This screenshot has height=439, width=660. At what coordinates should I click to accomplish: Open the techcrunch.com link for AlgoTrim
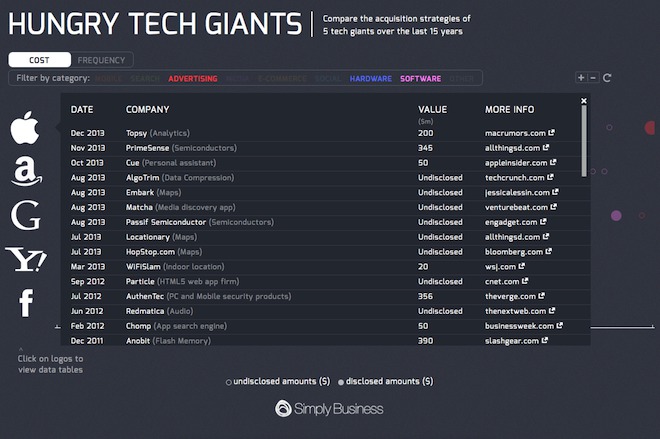(x=518, y=175)
